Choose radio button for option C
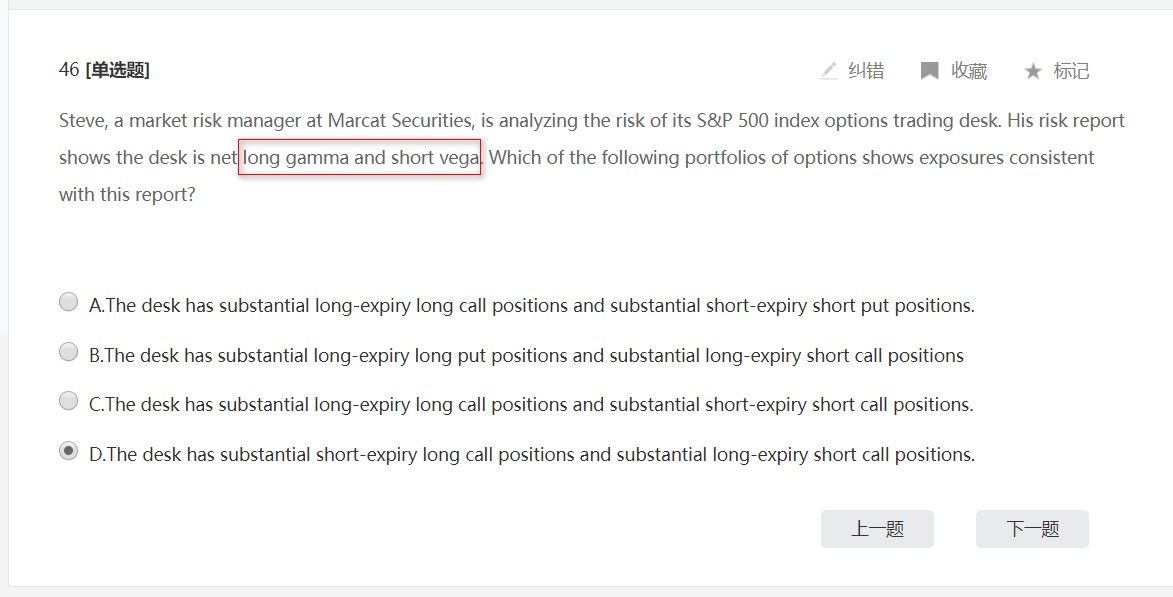The height and width of the screenshot is (597, 1173). pyautogui.click(x=68, y=401)
